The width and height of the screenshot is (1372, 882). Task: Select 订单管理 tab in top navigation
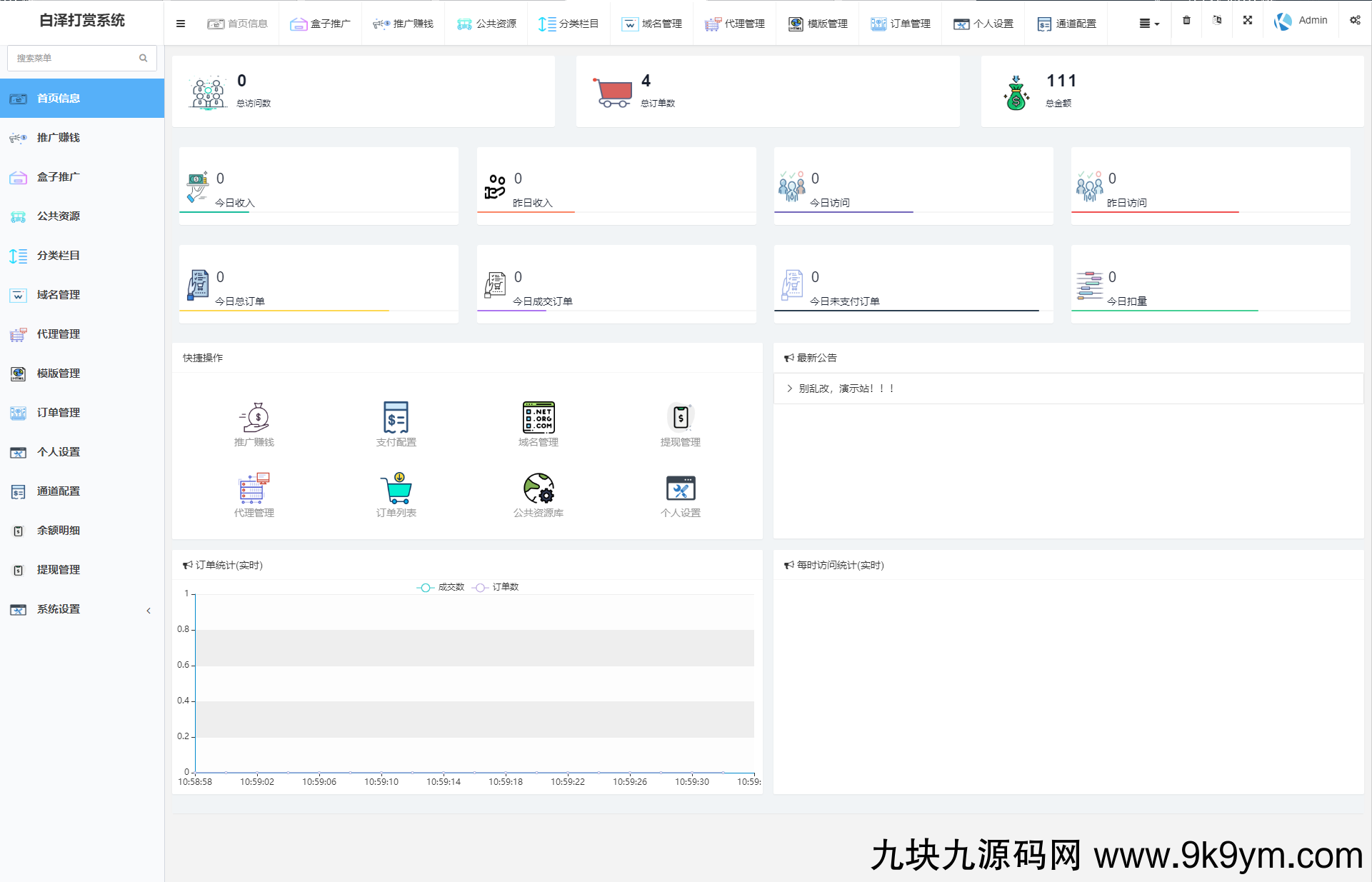point(901,24)
